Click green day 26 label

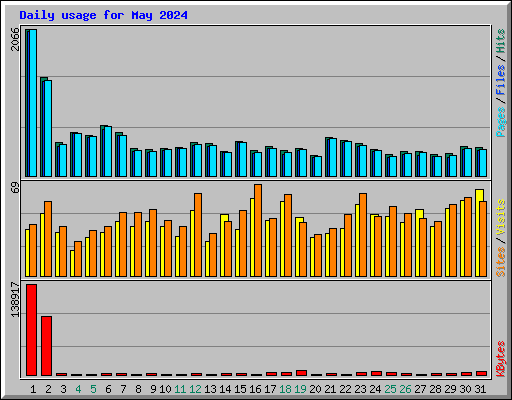[x=405, y=389]
